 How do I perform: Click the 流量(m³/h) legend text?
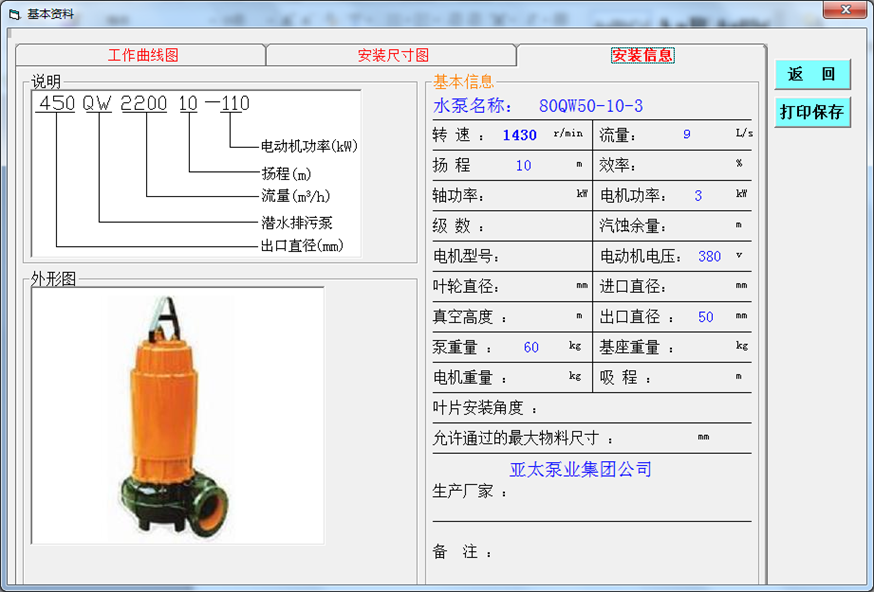pos(296,196)
